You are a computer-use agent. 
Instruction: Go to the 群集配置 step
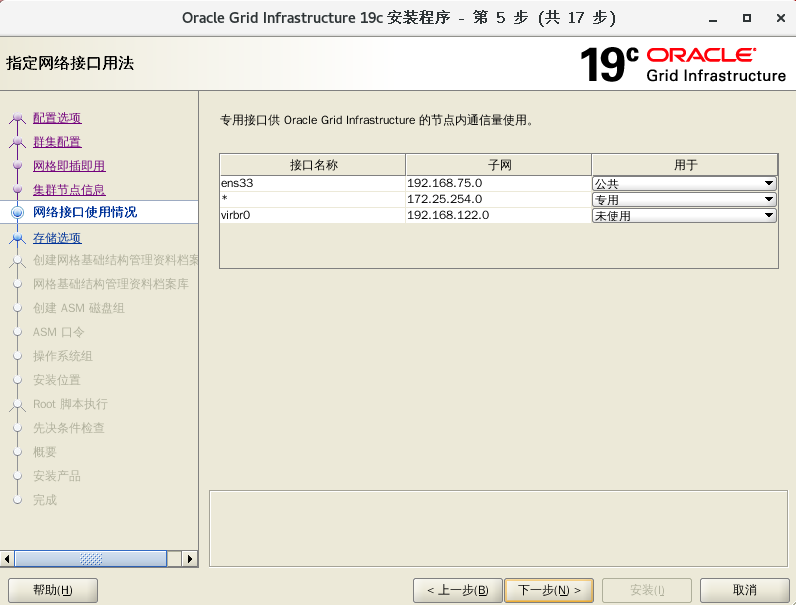[x=57, y=142]
